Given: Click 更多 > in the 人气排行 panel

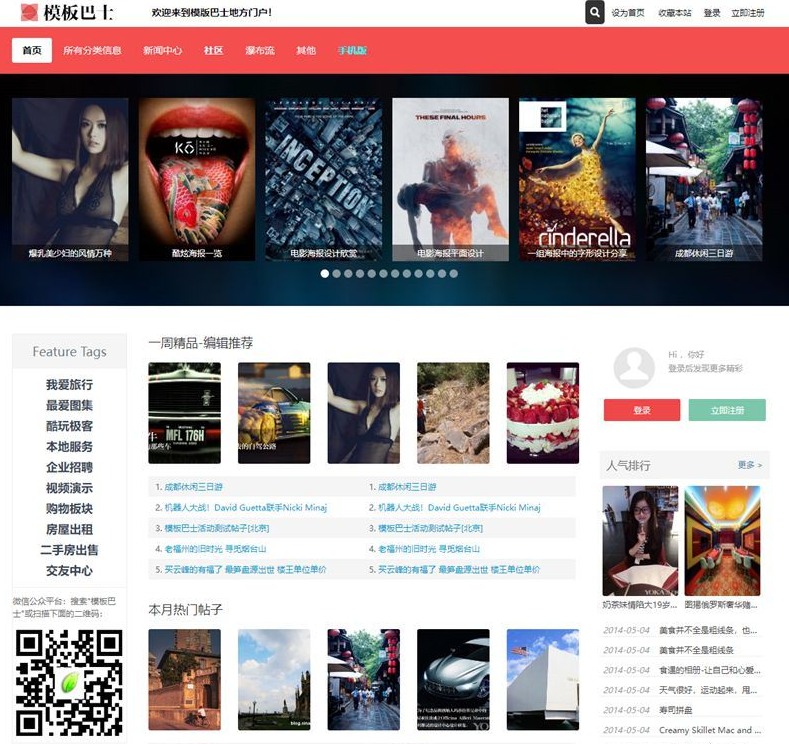Looking at the screenshot, I should coord(749,465).
